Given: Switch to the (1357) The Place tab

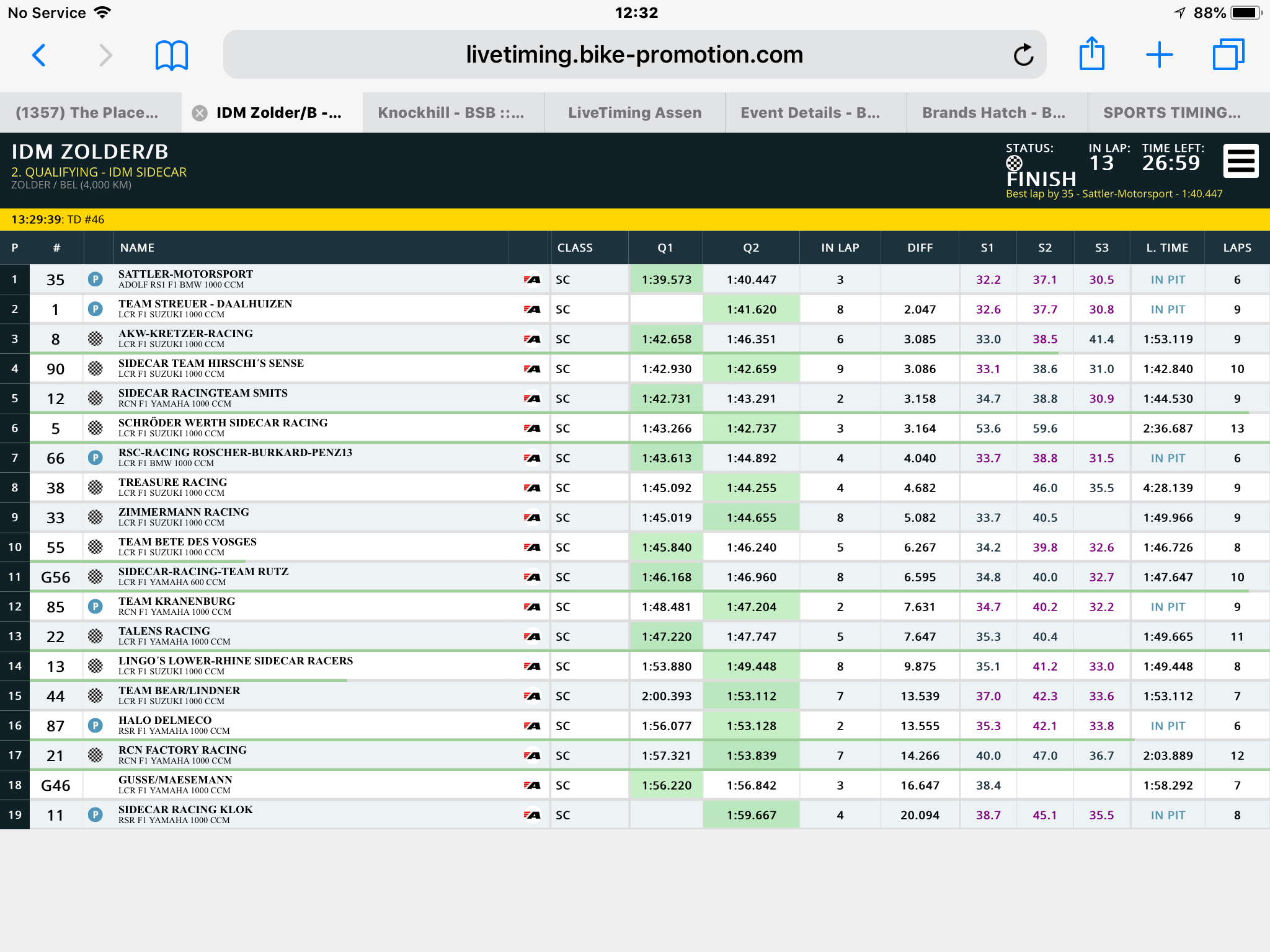Looking at the screenshot, I should coord(90,113).
